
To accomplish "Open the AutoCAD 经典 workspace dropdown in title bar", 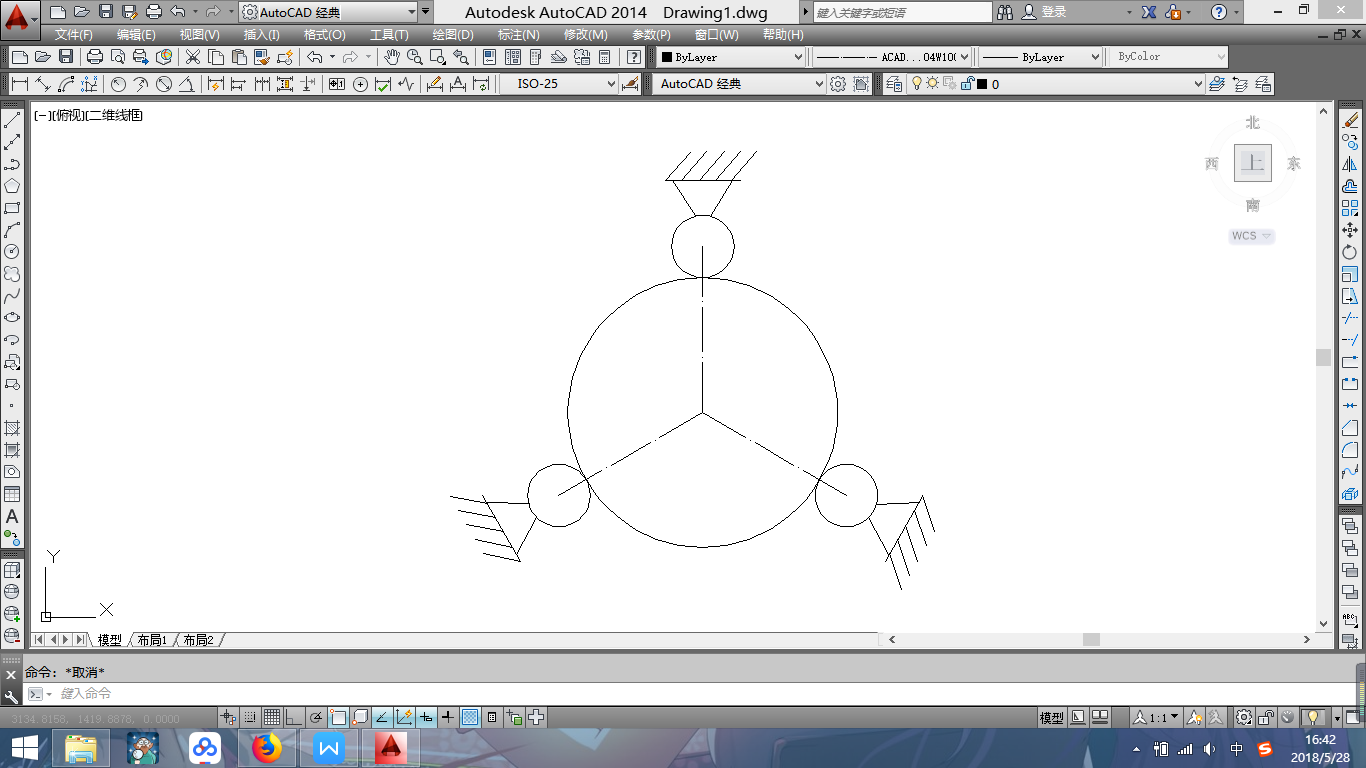I will 412,12.
